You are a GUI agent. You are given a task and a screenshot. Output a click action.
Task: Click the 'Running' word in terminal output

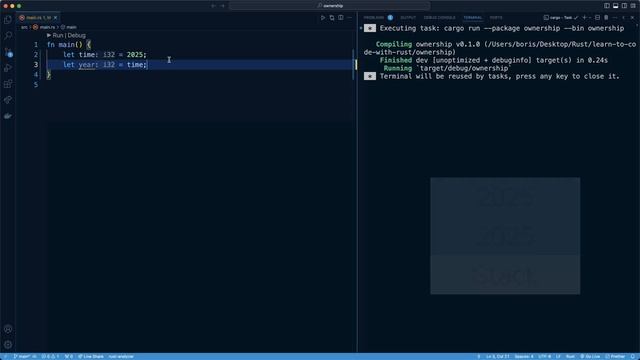point(398,68)
